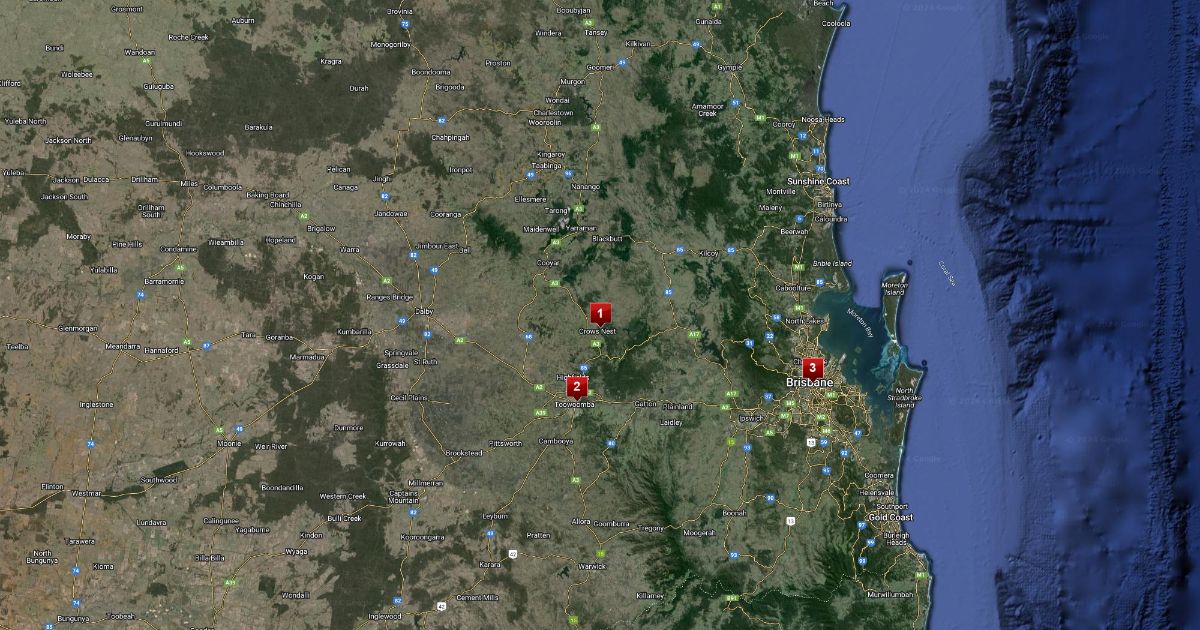Click the Murwillumbah label
This screenshot has height=630, width=1200.
(891, 594)
